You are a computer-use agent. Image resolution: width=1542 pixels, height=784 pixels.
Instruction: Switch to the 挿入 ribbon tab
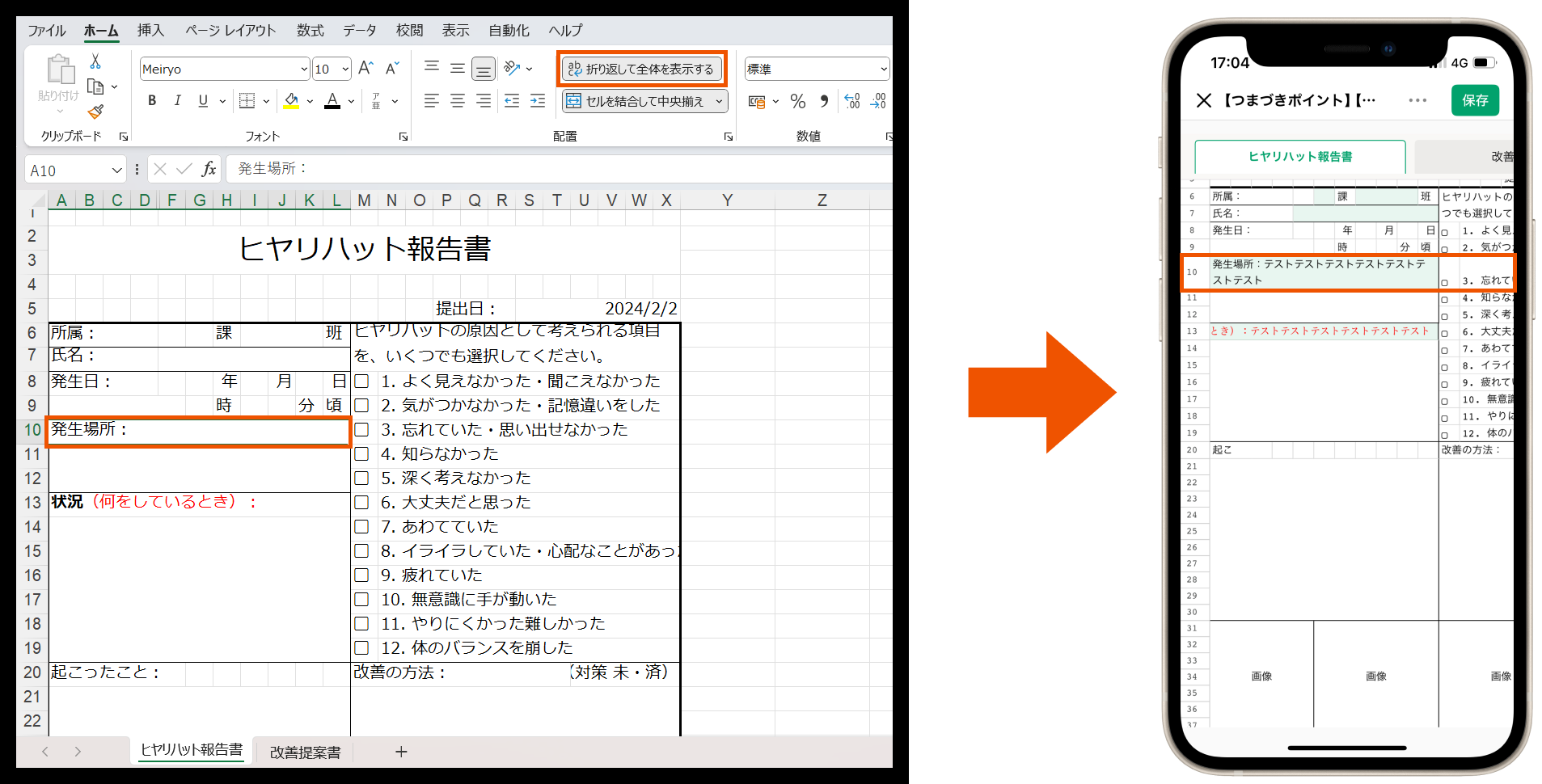pos(150,31)
